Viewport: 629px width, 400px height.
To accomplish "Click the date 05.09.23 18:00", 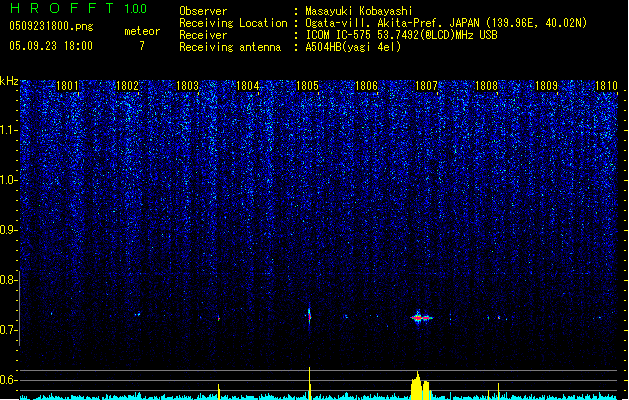I will (x=51, y=46).
